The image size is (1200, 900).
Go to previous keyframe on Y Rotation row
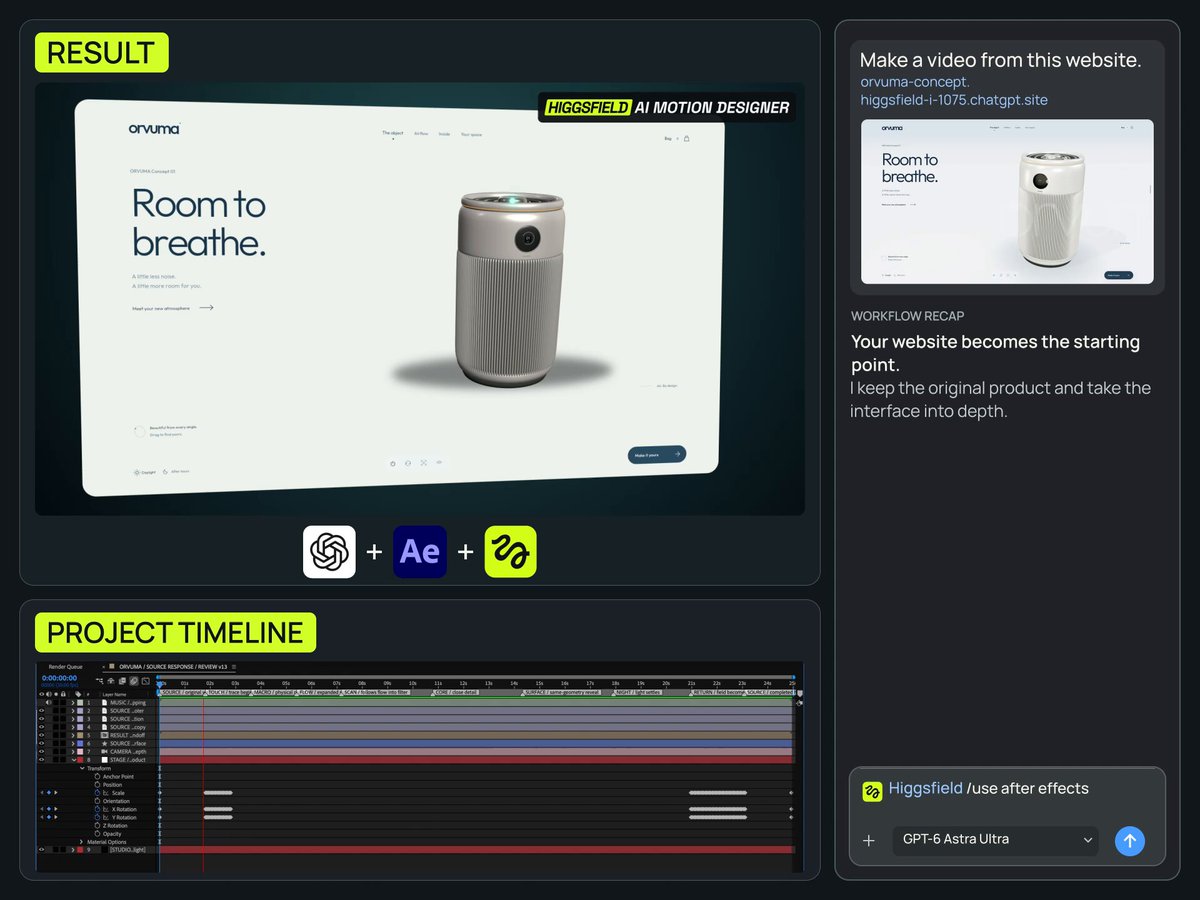(x=42, y=817)
